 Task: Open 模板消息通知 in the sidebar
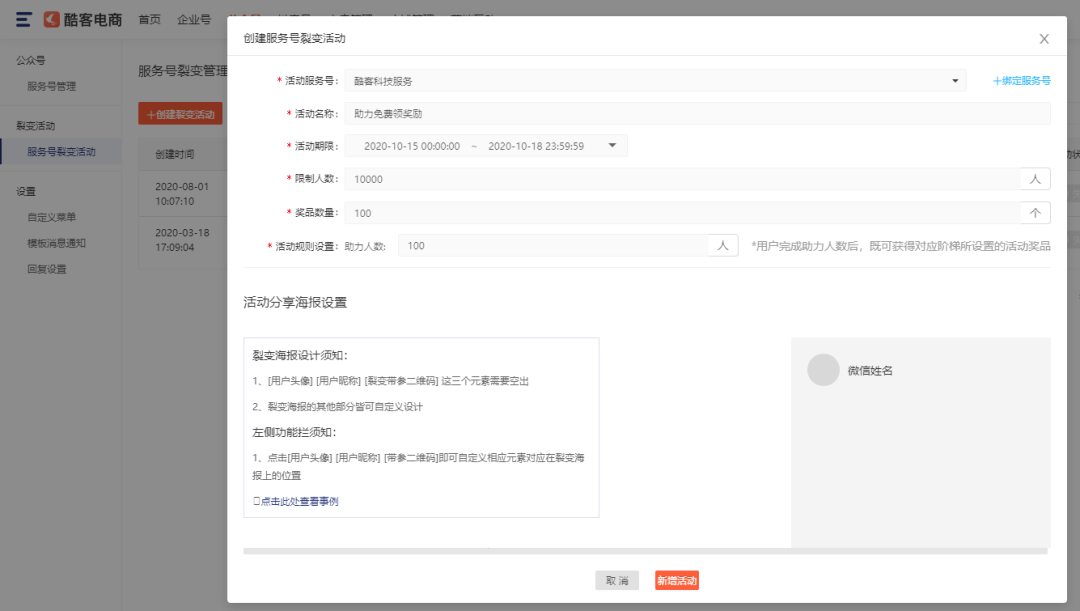pyautogui.click(x=56, y=243)
